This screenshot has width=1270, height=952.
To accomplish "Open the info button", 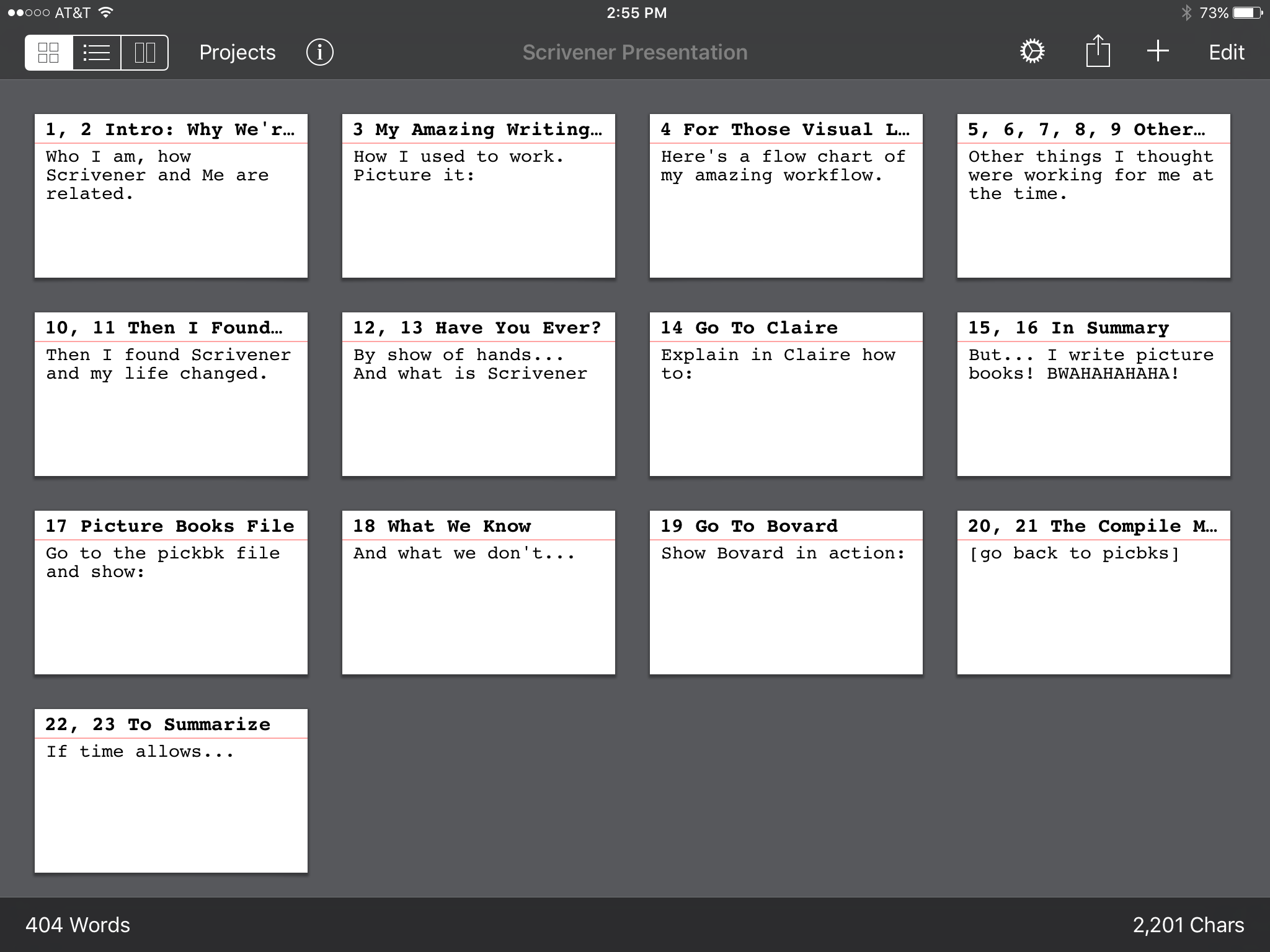I will (x=320, y=52).
